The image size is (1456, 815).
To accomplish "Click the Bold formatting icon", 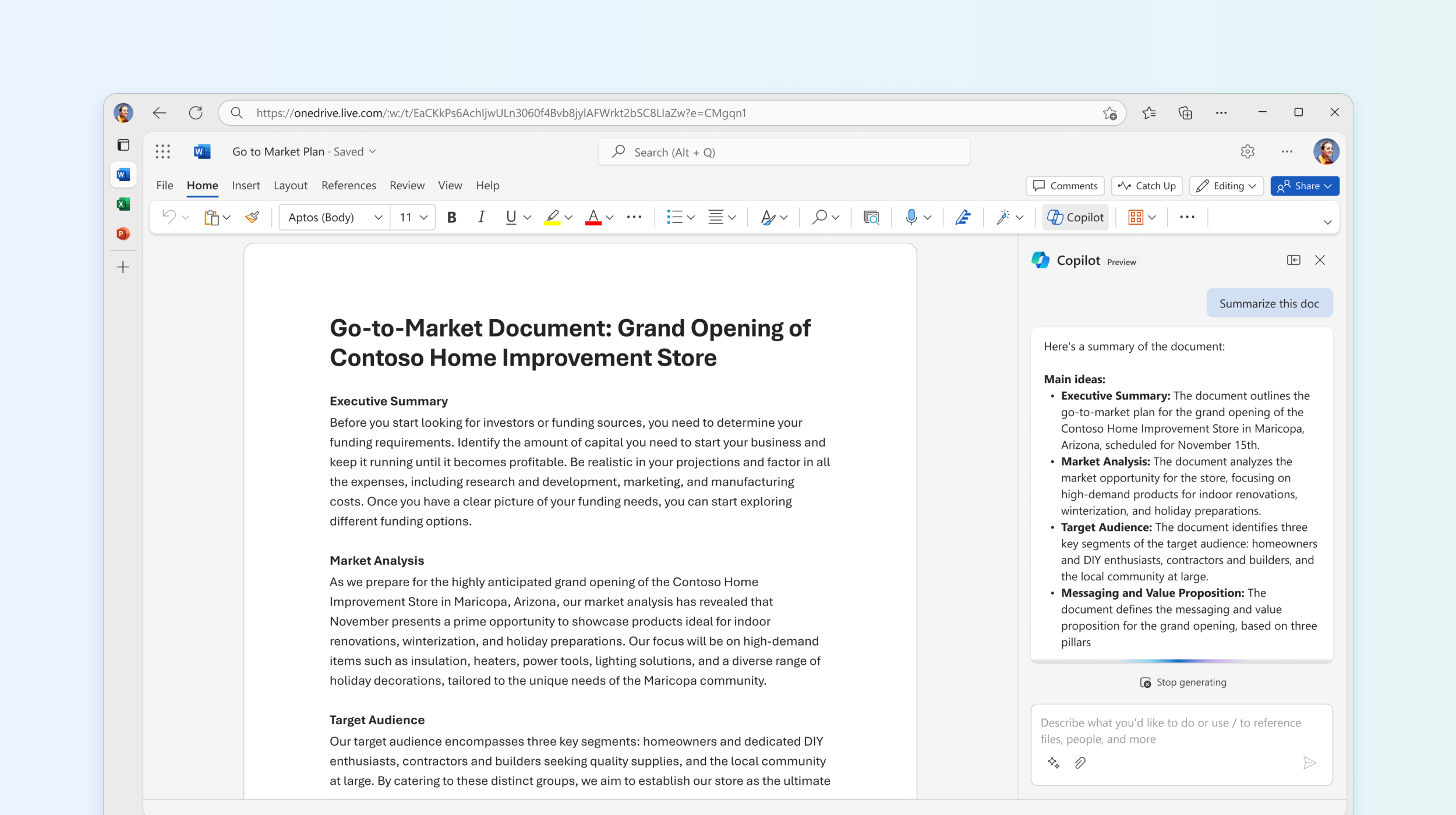I will pyautogui.click(x=450, y=217).
